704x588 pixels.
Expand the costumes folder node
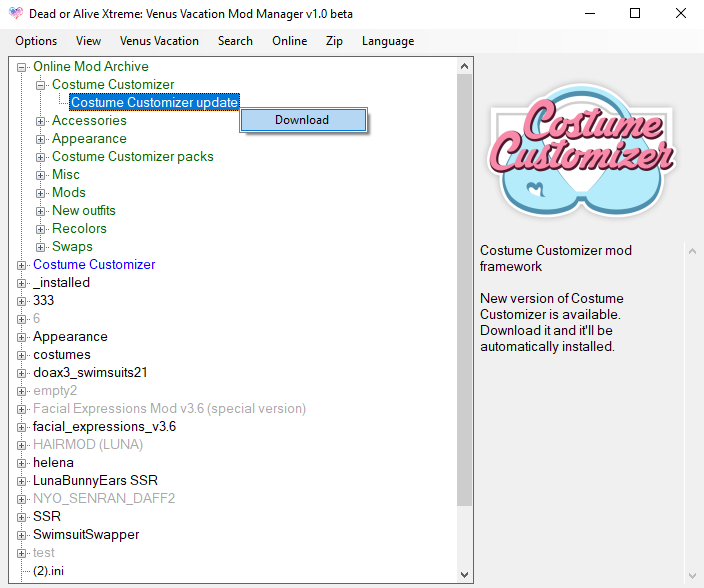[21, 355]
